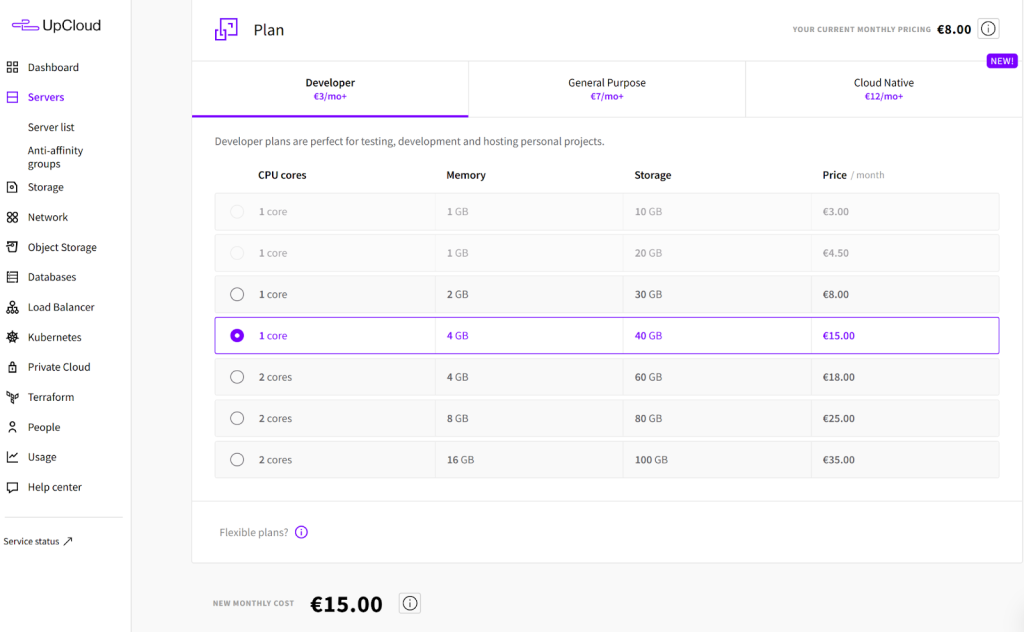The width and height of the screenshot is (1024, 632).
Task: Open the Cloud Native plan tab
Action: [883, 89]
